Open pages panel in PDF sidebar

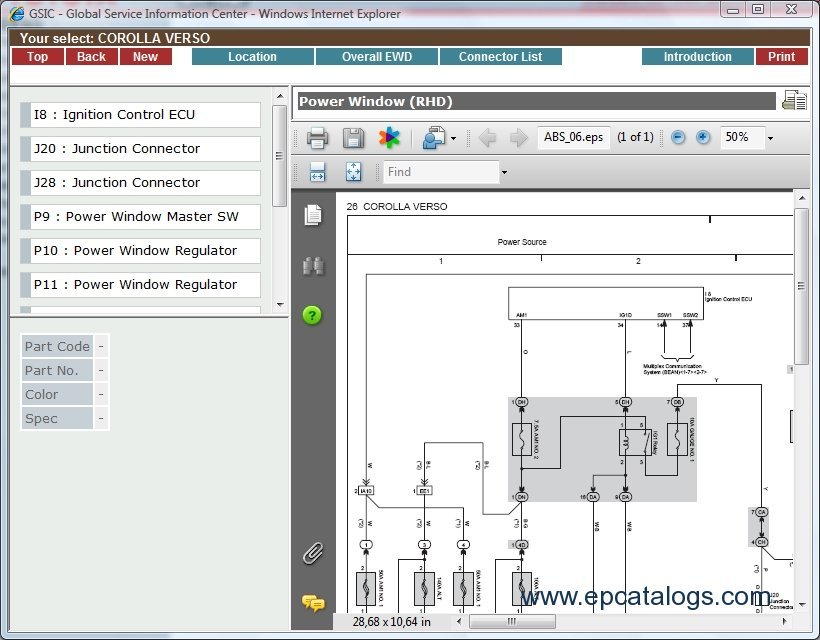[x=313, y=215]
